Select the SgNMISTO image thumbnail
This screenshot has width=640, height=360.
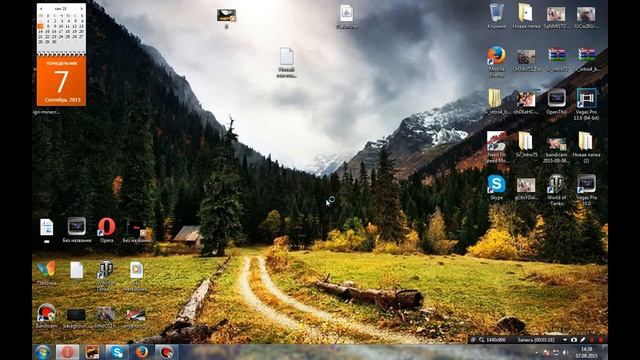pos(556,14)
